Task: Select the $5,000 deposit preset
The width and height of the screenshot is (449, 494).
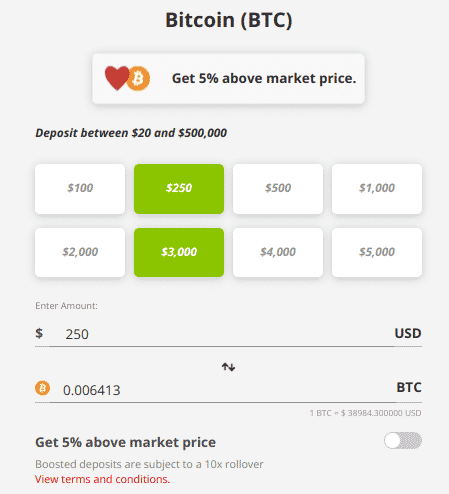Action: [377, 252]
